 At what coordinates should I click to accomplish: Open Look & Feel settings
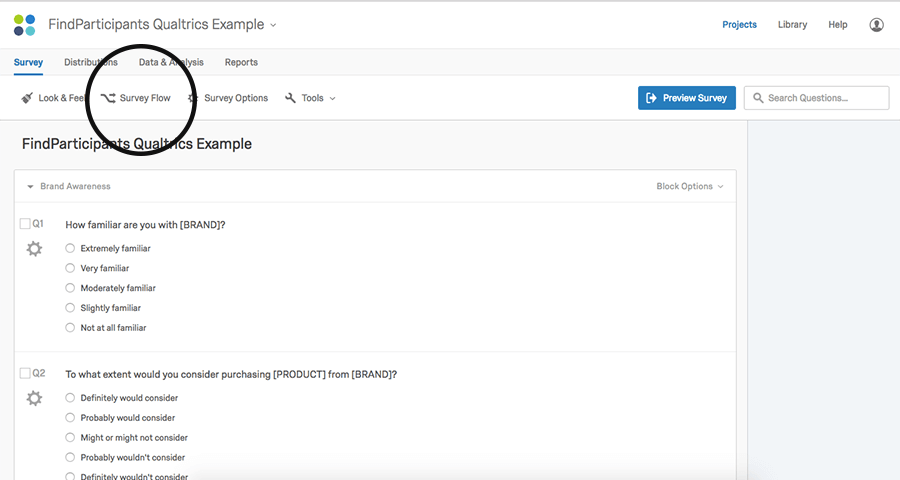(53, 98)
